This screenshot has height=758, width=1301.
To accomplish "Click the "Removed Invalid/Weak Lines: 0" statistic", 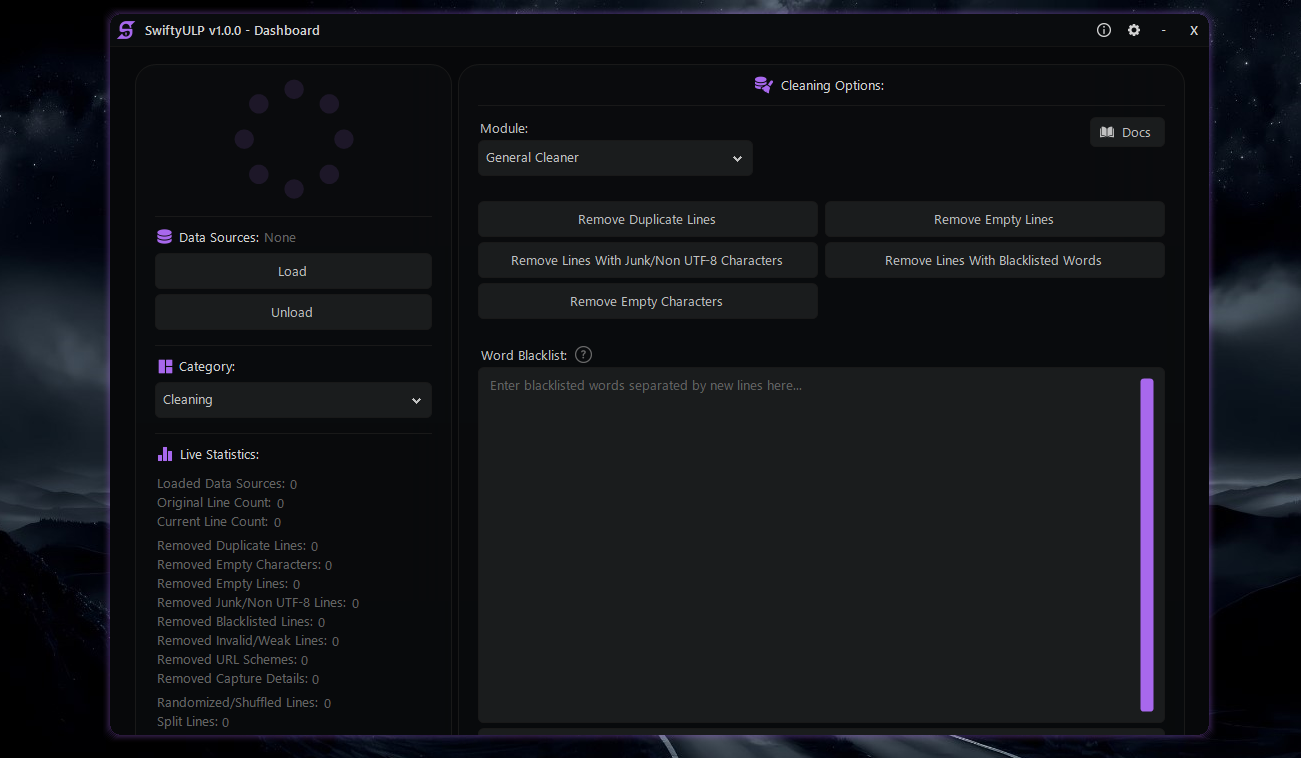I will 248,641.
